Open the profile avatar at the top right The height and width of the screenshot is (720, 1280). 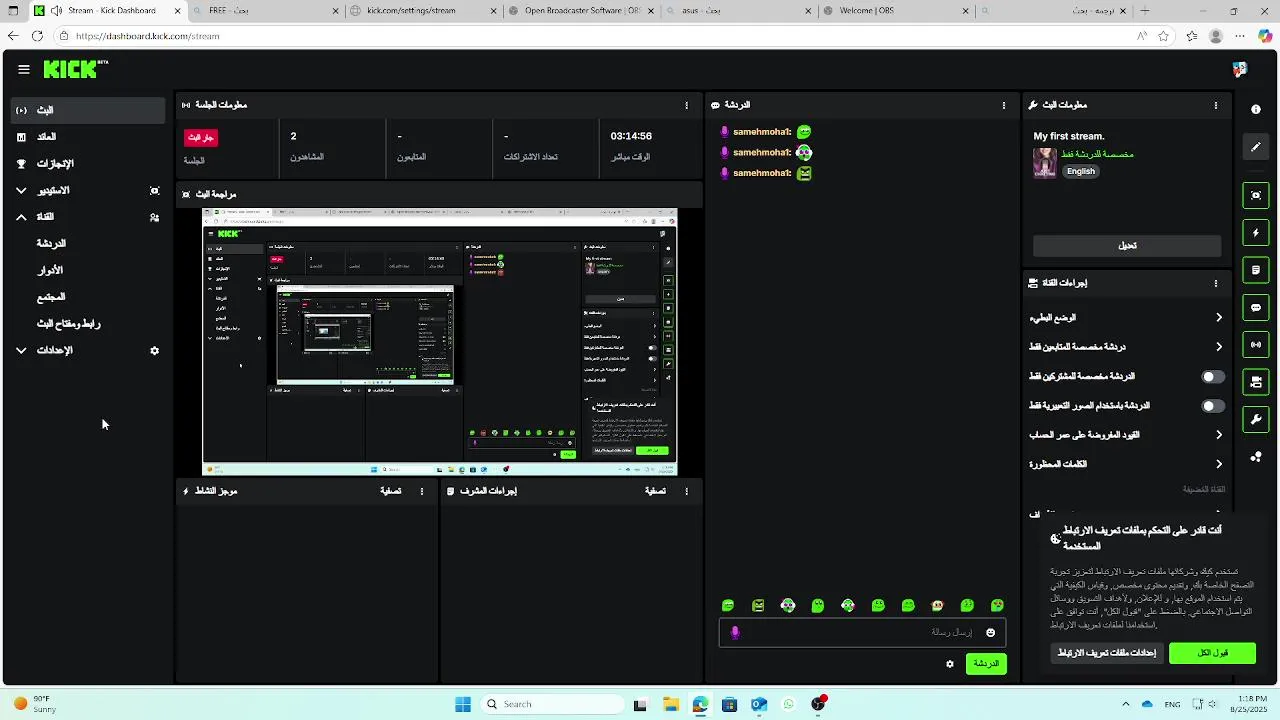pos(1240,69)
